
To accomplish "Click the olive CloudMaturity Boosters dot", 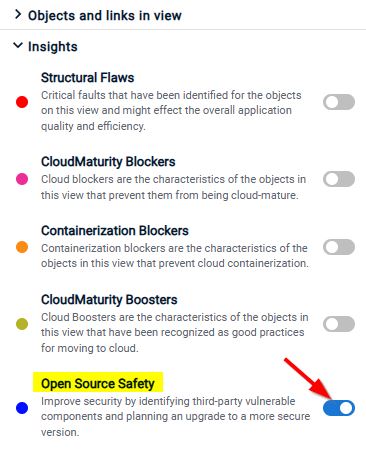I will pos(22,324).
